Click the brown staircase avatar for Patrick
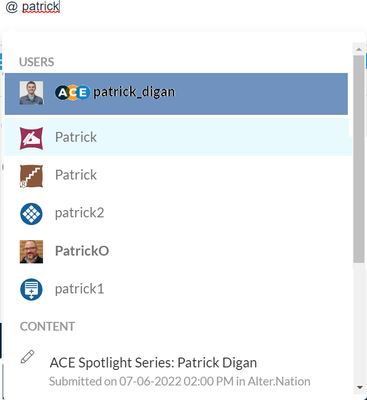Screen dimensions: 367x400 (31, 176)
